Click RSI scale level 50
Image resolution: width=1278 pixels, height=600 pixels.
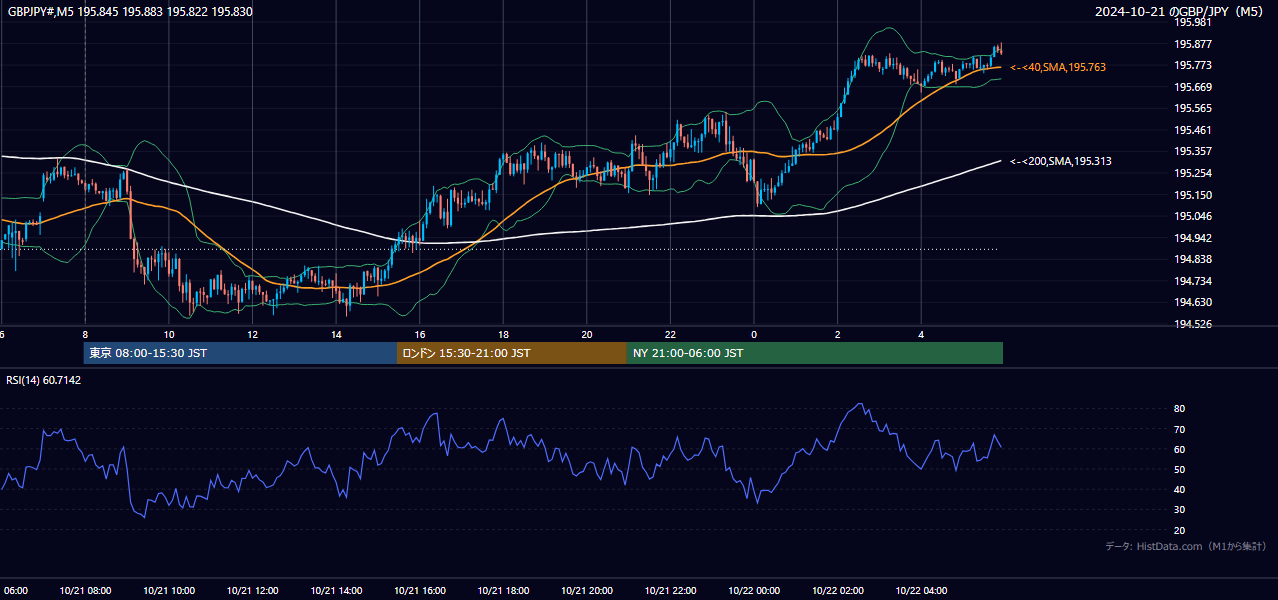tap(1179, 469)
